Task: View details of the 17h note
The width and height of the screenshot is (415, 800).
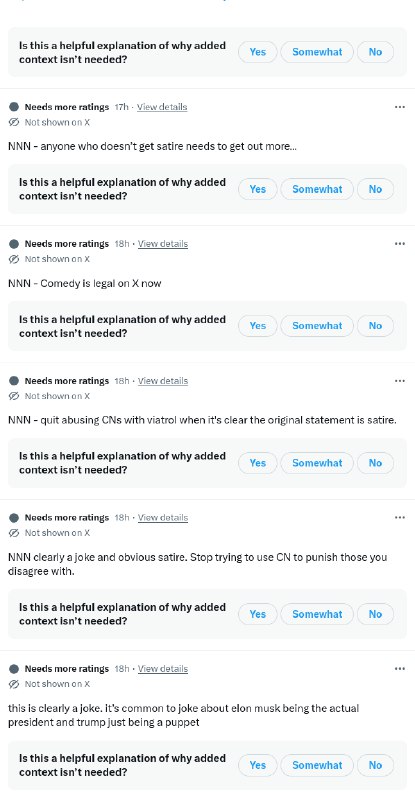Action: tap(162, 107)
